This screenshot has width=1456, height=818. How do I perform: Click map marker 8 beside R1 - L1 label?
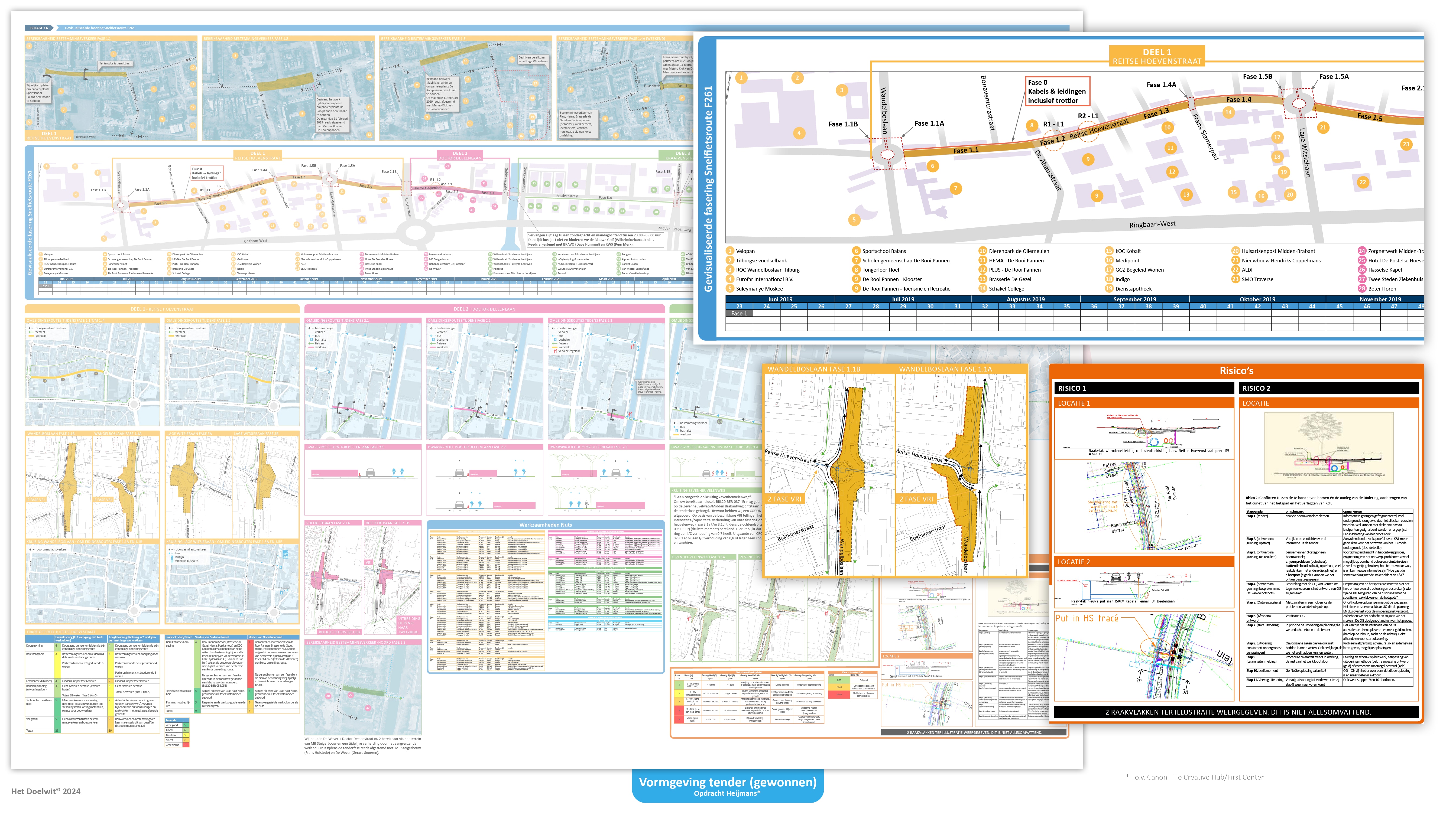coord(1032,125)
